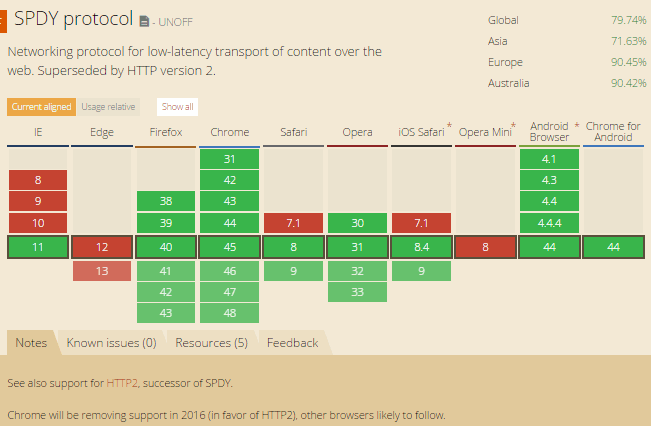Click the orange hash icon left of title
Viewport: 651px width, 426px height.
pyautogui.click(x=2, y=19)
